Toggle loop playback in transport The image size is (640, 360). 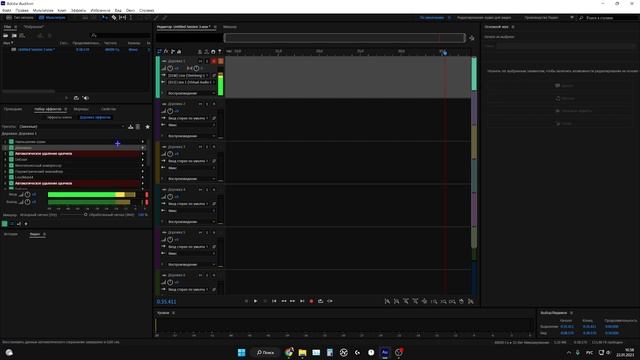coord(320,301)
